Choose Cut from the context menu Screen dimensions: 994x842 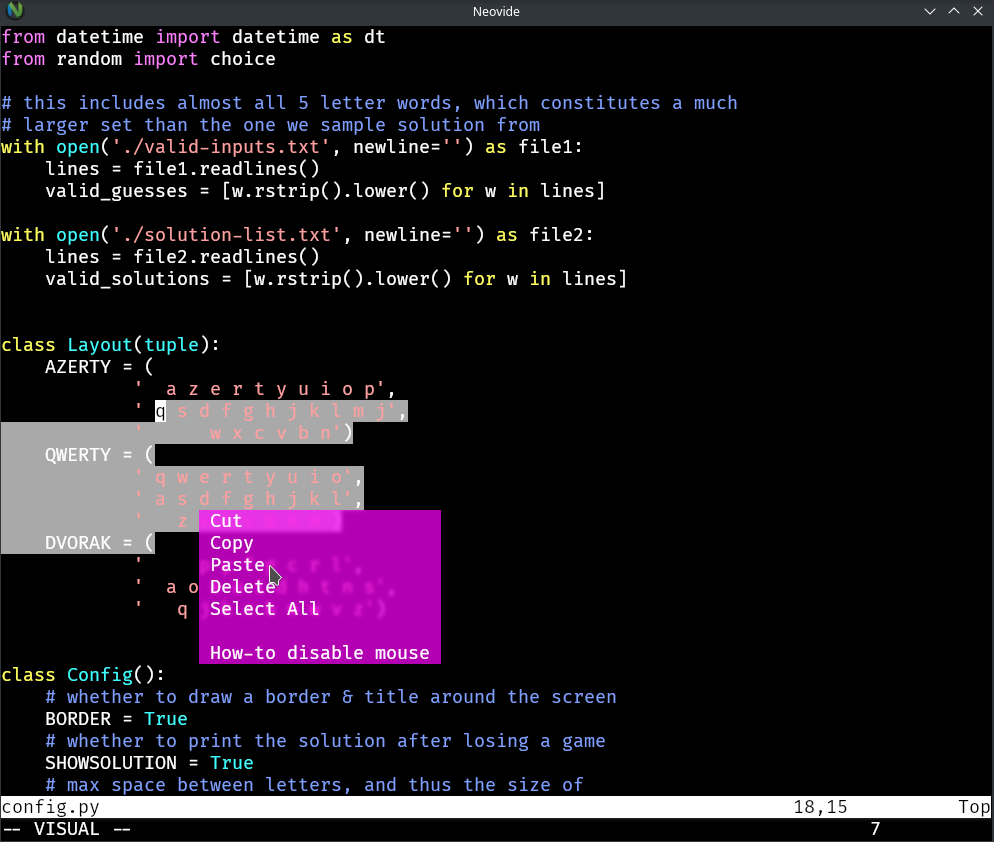(225, 520)
